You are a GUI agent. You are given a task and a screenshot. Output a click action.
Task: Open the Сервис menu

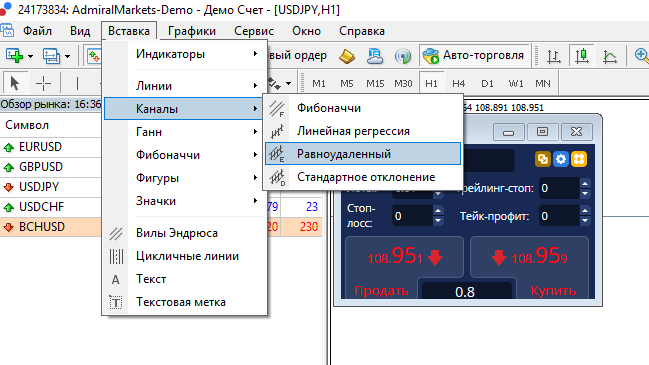254,31
